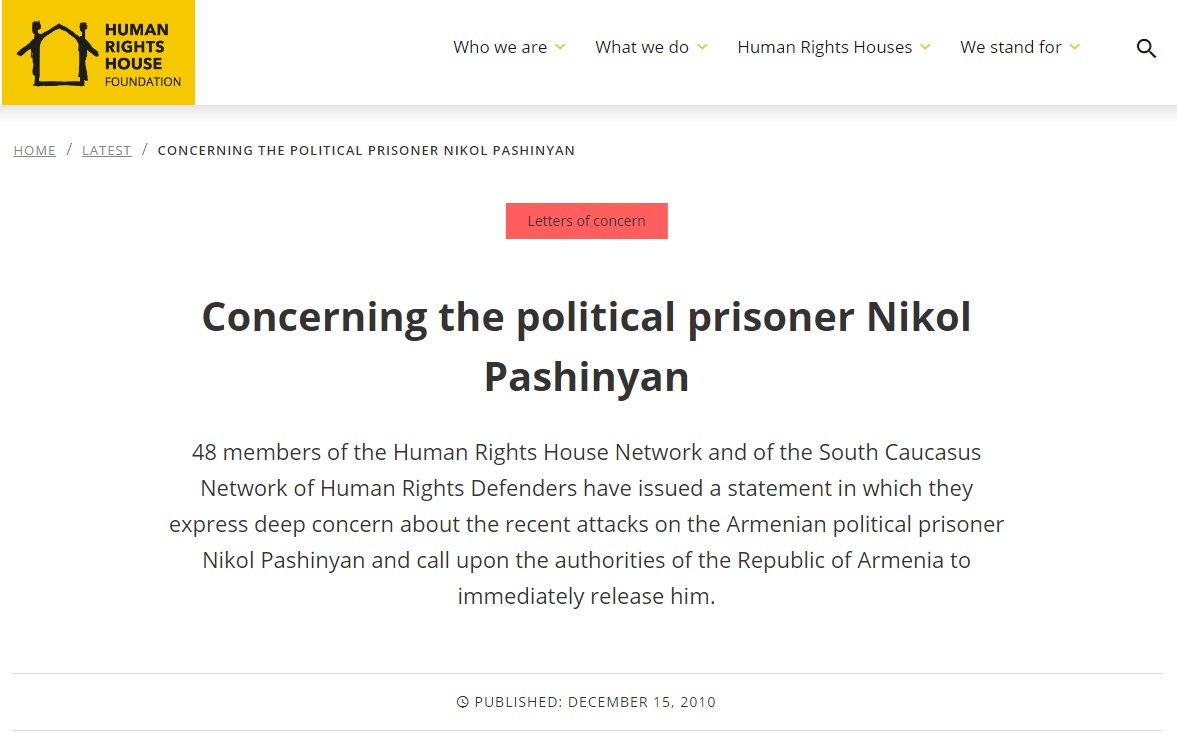Screen dimensions: 1177x737
Task: Expand the Who we are chevron
Action: [560, 47]
